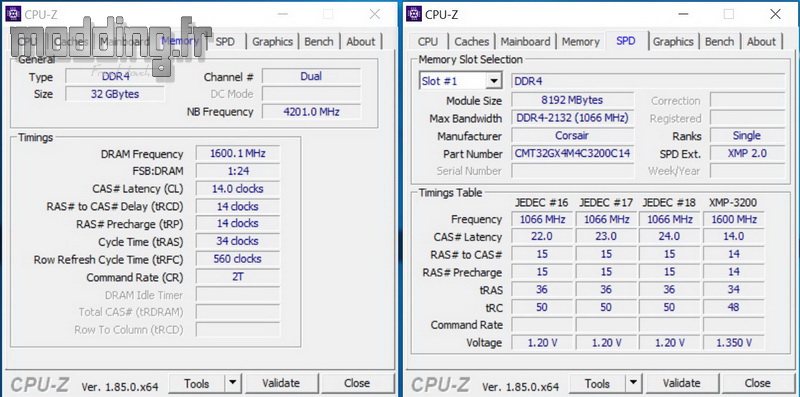Select SPD tab in right window
This screenshot has height=397, width=800.
coord(626,40)
